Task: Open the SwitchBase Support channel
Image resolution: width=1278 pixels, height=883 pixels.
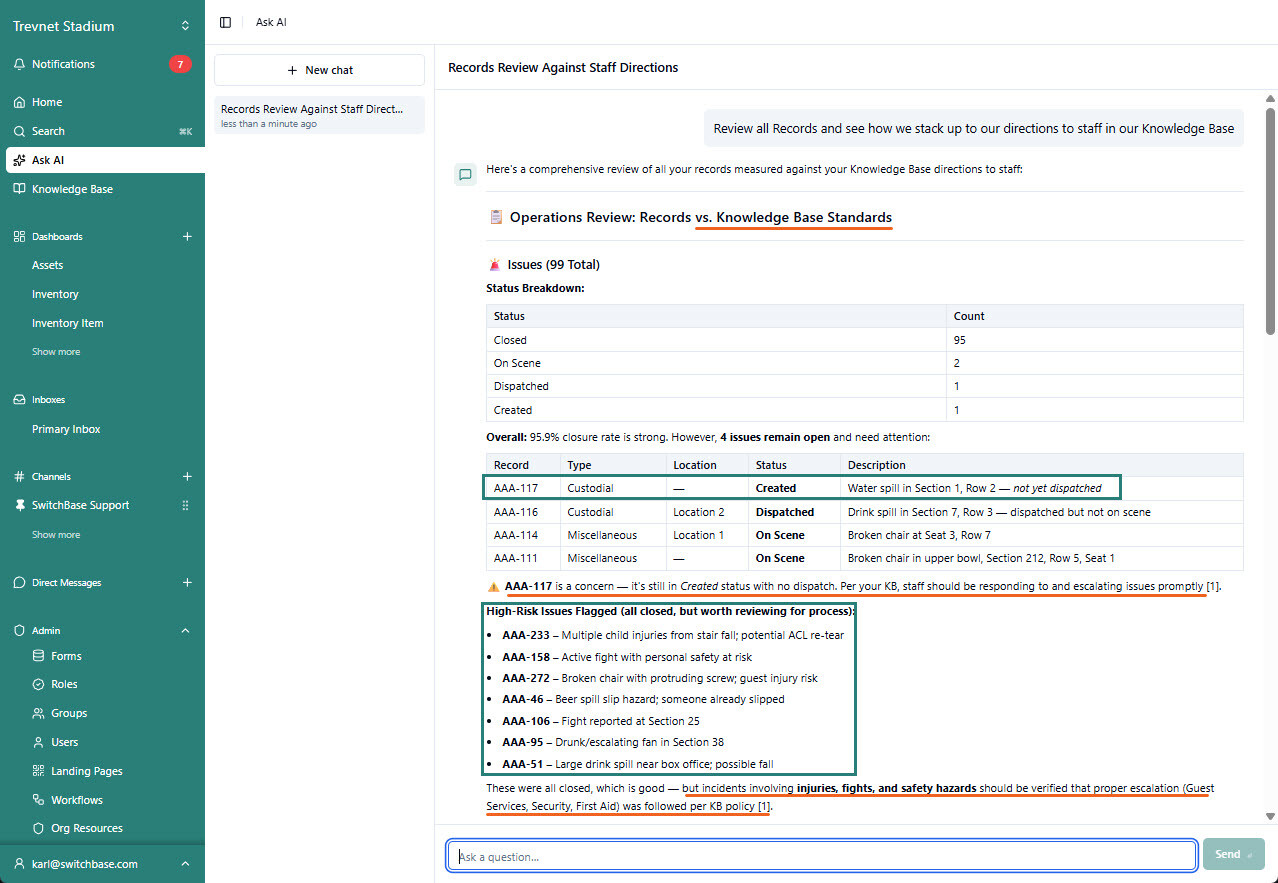Action: [80, 506]
